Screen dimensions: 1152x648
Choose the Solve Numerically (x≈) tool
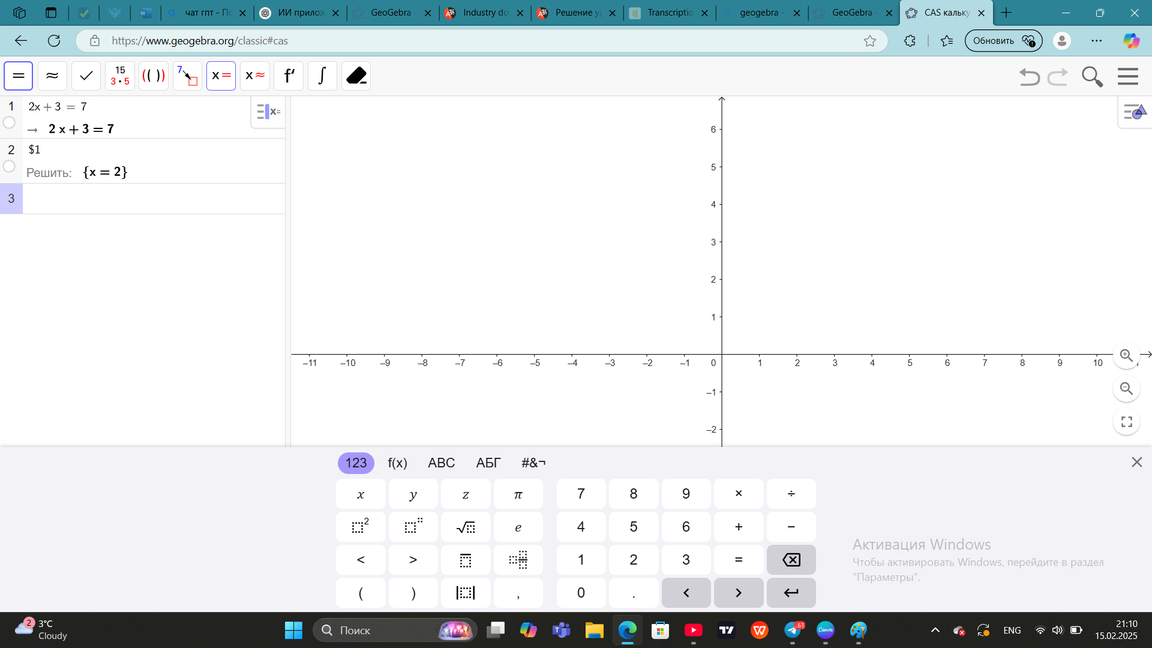[255, 76]
